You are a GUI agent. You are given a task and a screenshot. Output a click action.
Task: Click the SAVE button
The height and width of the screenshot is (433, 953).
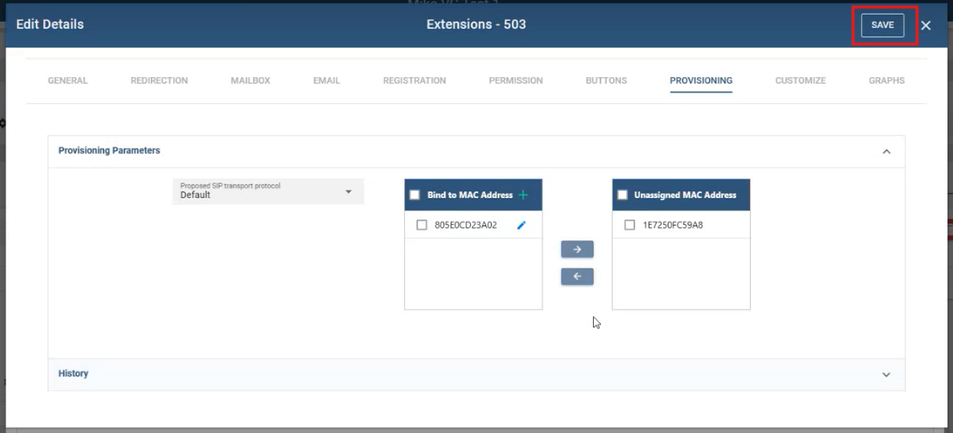coord(882,25)
